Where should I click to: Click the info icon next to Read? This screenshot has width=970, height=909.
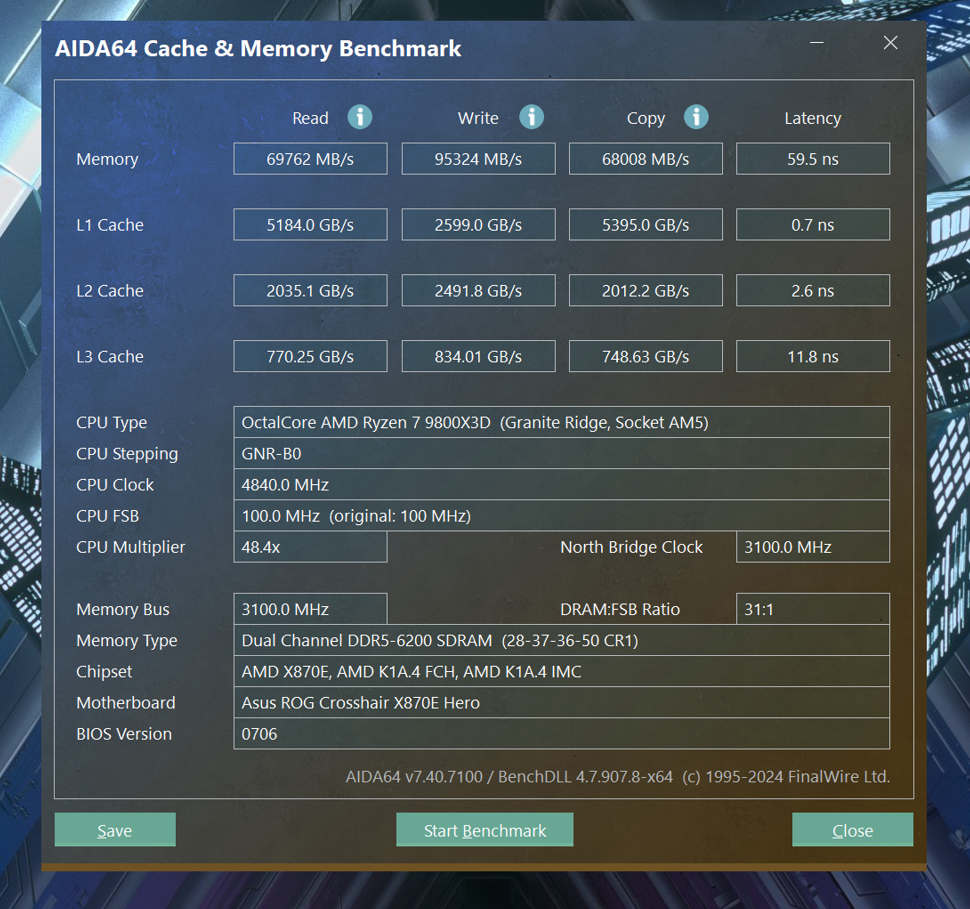click(359, 117)
